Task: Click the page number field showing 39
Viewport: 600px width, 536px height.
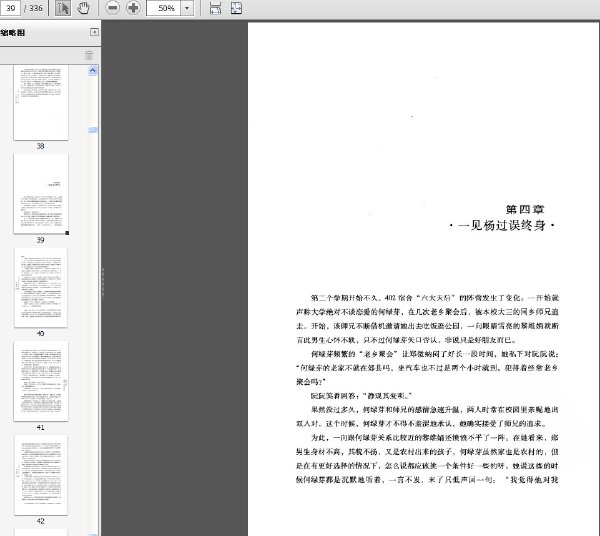Action: (10, 8)
